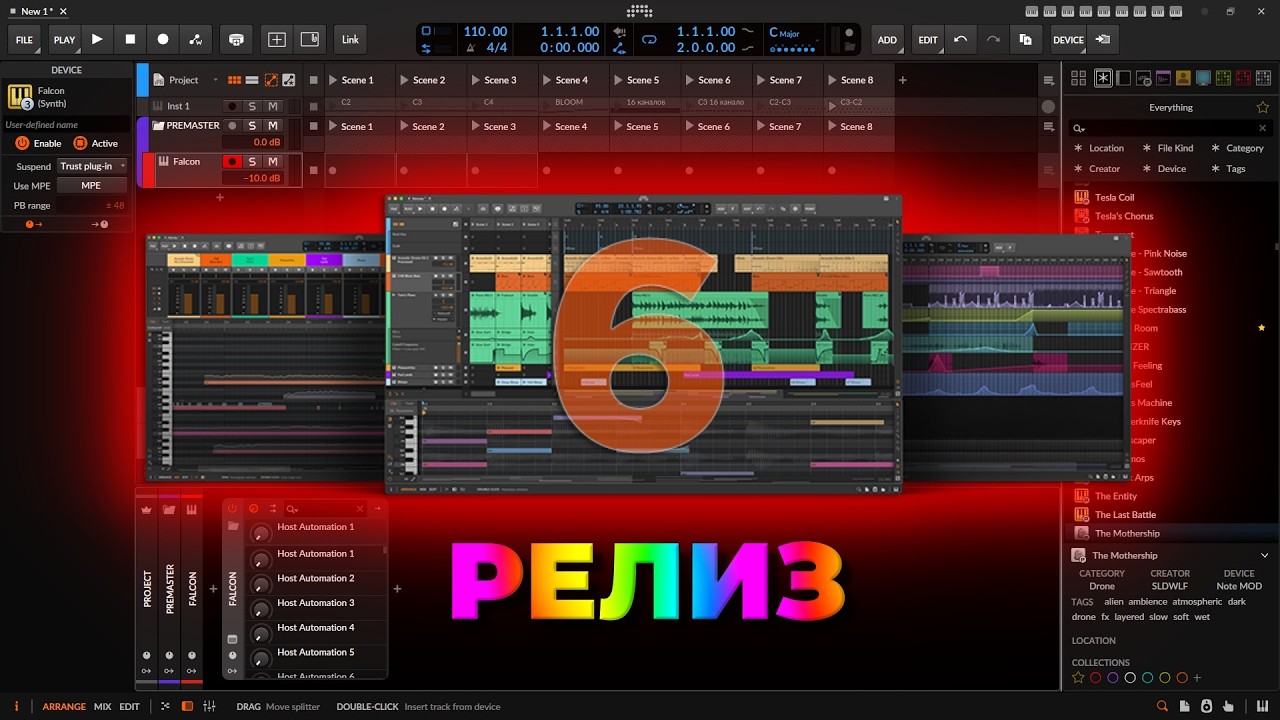The width and height of the screenshot is (1280, 720).
Task: Click the tempo value 110.00
Action: [485, 32]
